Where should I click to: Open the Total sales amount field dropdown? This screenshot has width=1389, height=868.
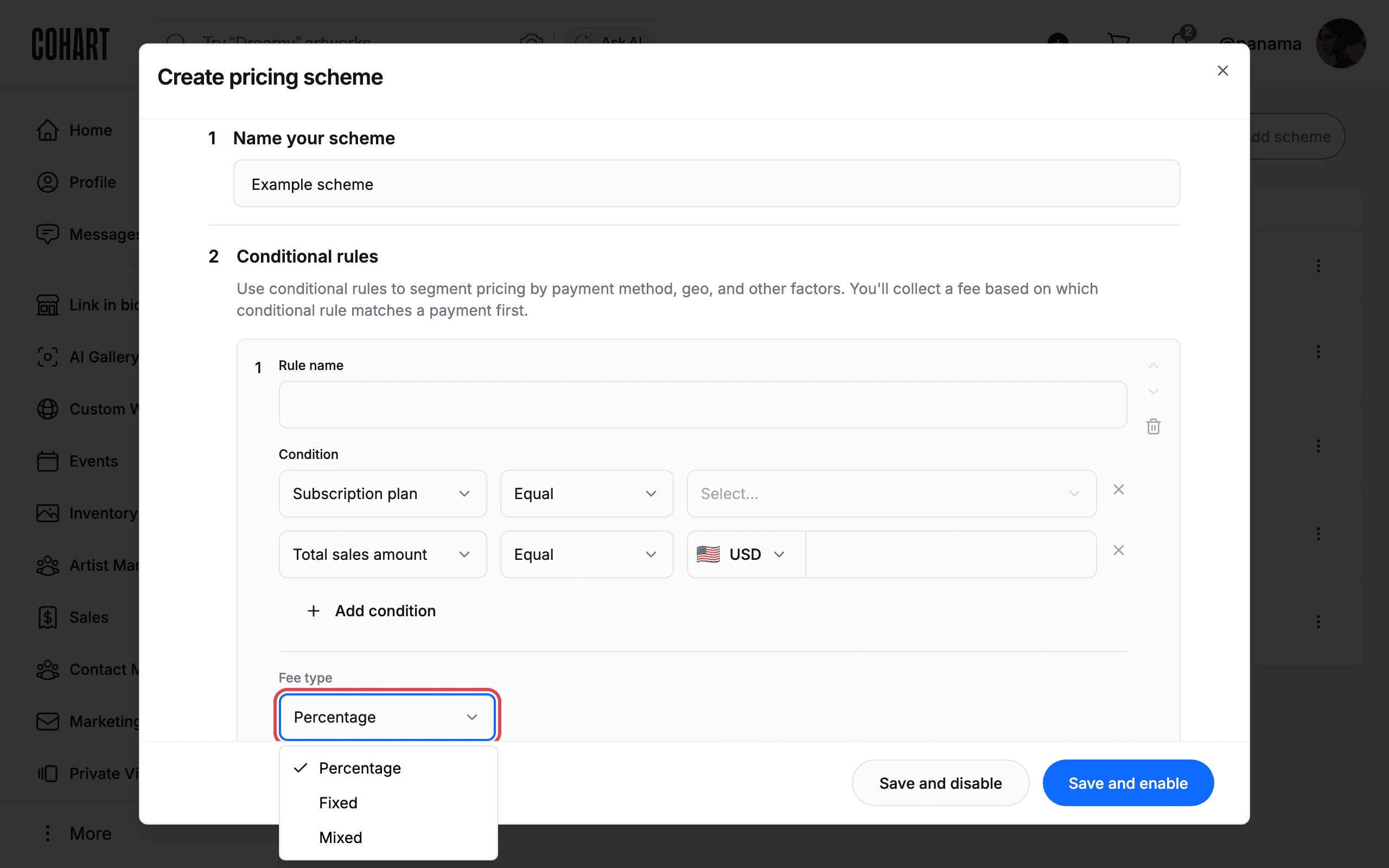[383, 554]
